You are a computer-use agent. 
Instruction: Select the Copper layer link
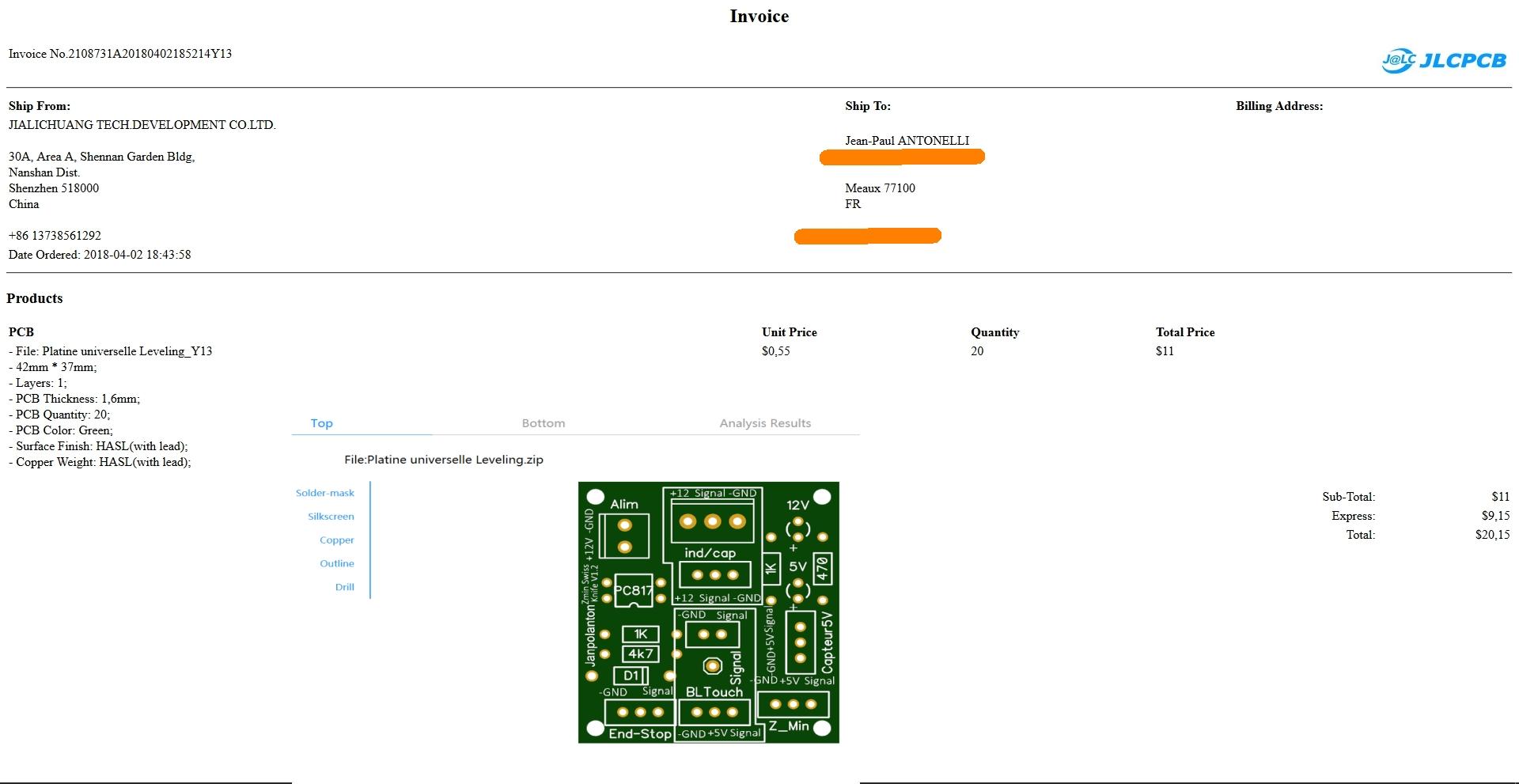coord(337,540)
